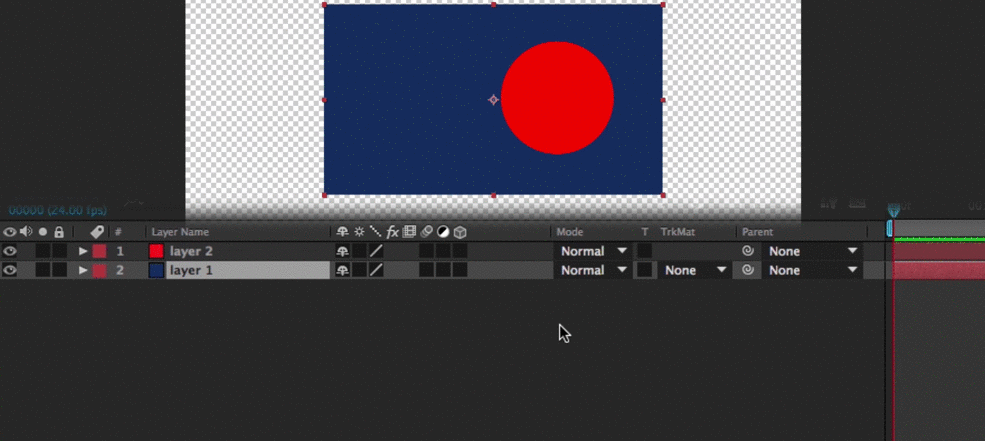The image size is (985, 441).
Task: Toggle the quality switch on layer 1
Action: (x=376, y=270)
